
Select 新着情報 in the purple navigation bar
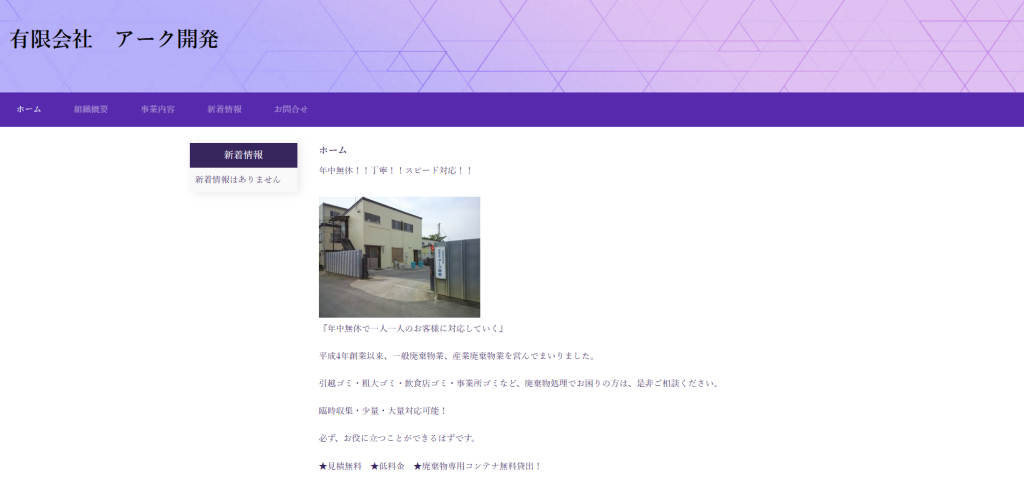tap(225, 109)
